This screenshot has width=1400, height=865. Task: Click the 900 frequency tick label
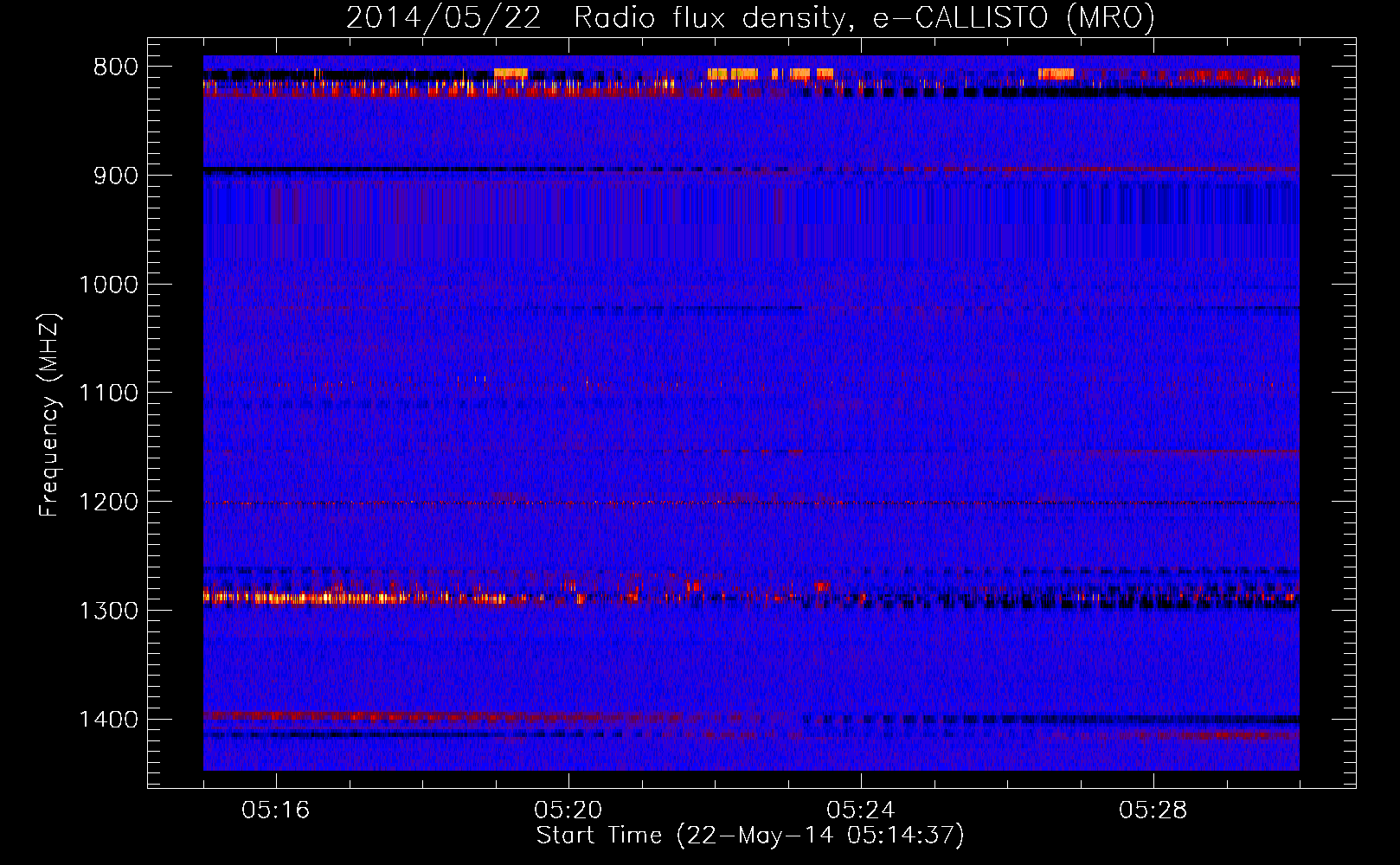coord(115,176)
